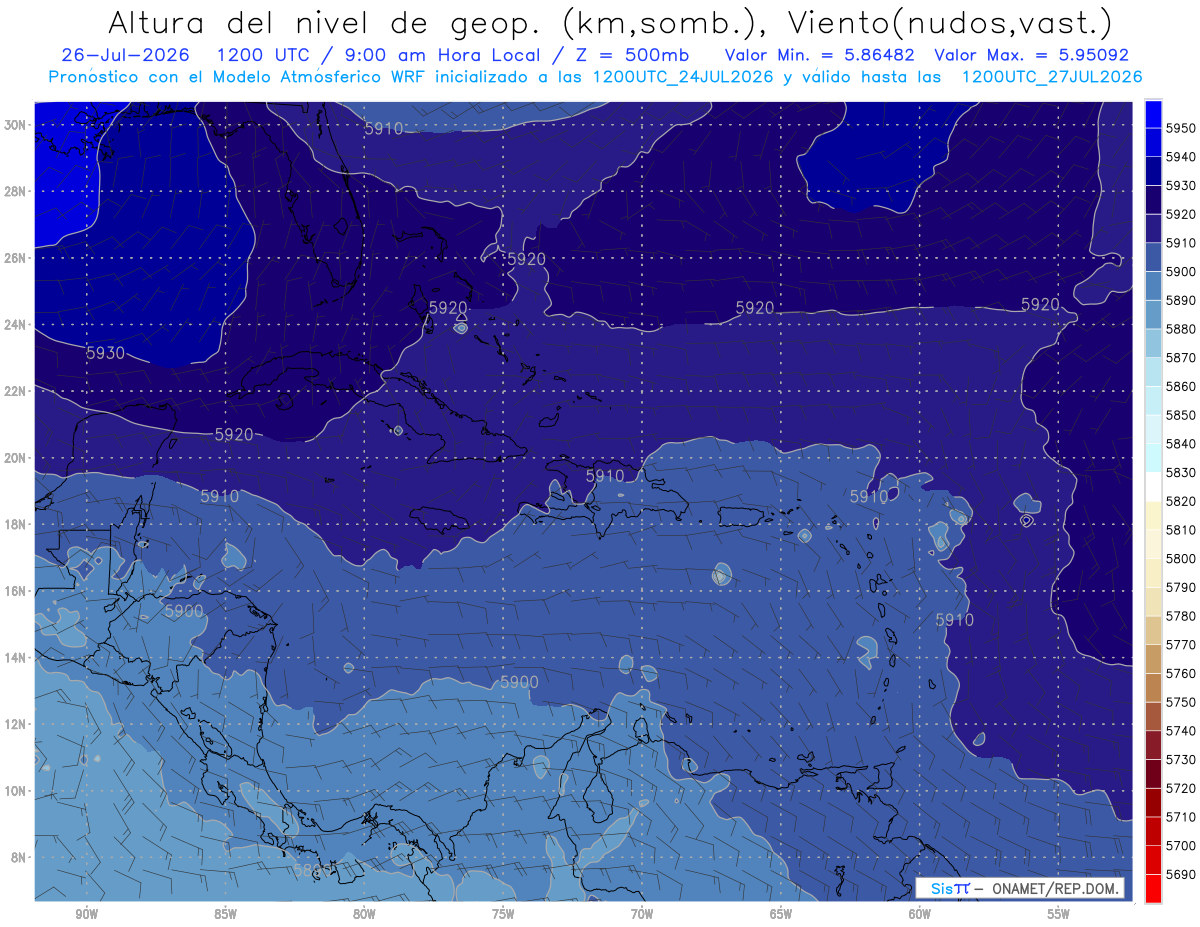The image size is (1200, 927).
Task: Click the '10N' latitude axis label
Action: [16, 791]
